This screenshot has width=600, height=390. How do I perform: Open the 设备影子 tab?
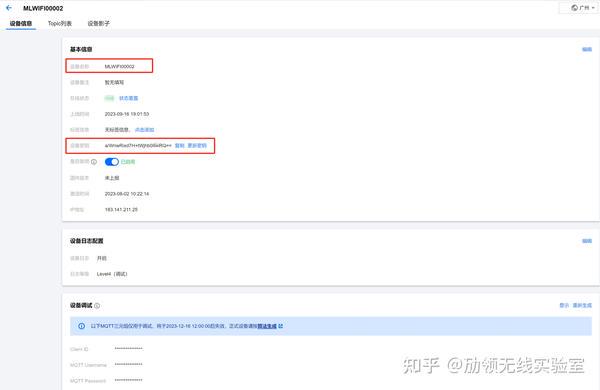pyautogui.click(x=99, y=23)
